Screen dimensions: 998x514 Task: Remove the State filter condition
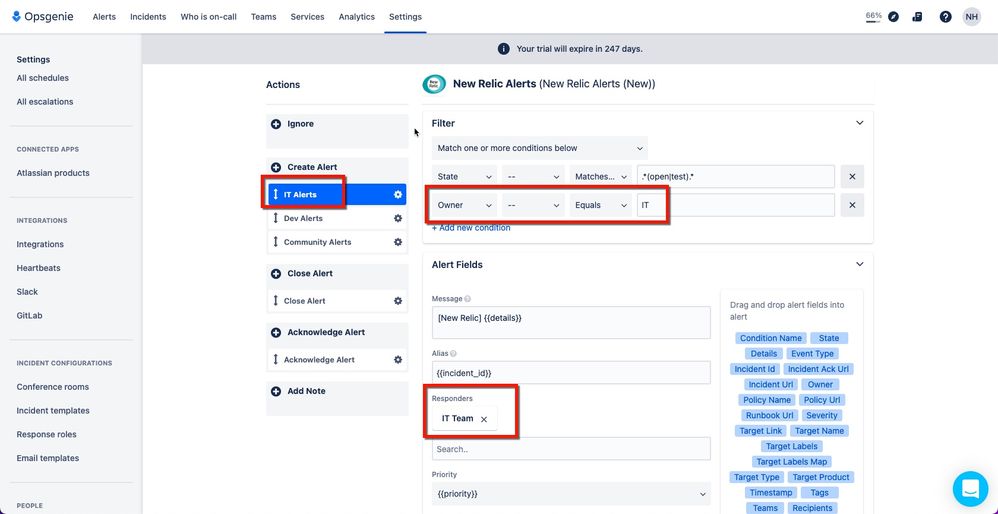852,176
